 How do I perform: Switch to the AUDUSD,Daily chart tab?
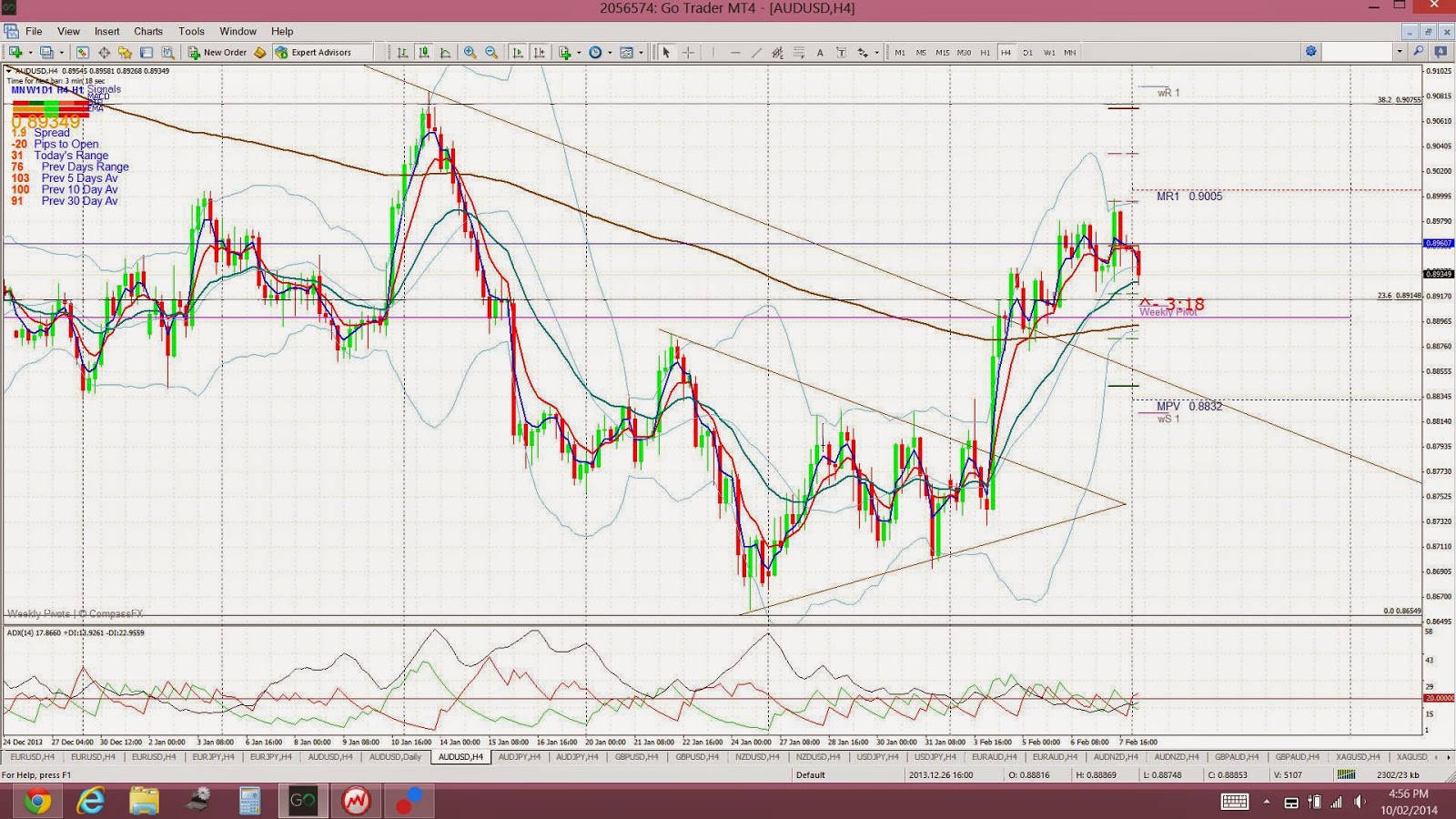pos(395,757)
